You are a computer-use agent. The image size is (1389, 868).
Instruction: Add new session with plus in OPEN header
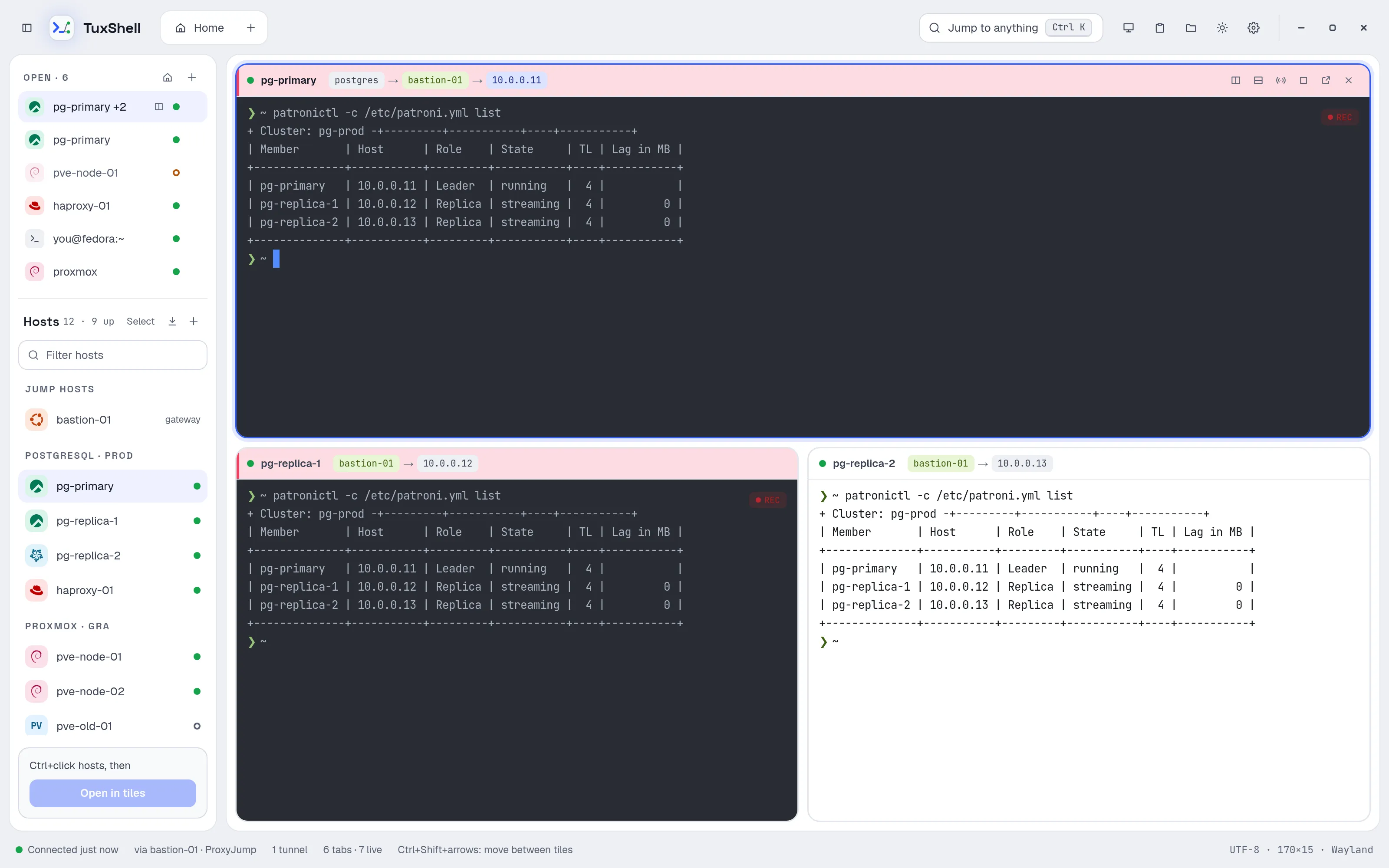[192, 78]
